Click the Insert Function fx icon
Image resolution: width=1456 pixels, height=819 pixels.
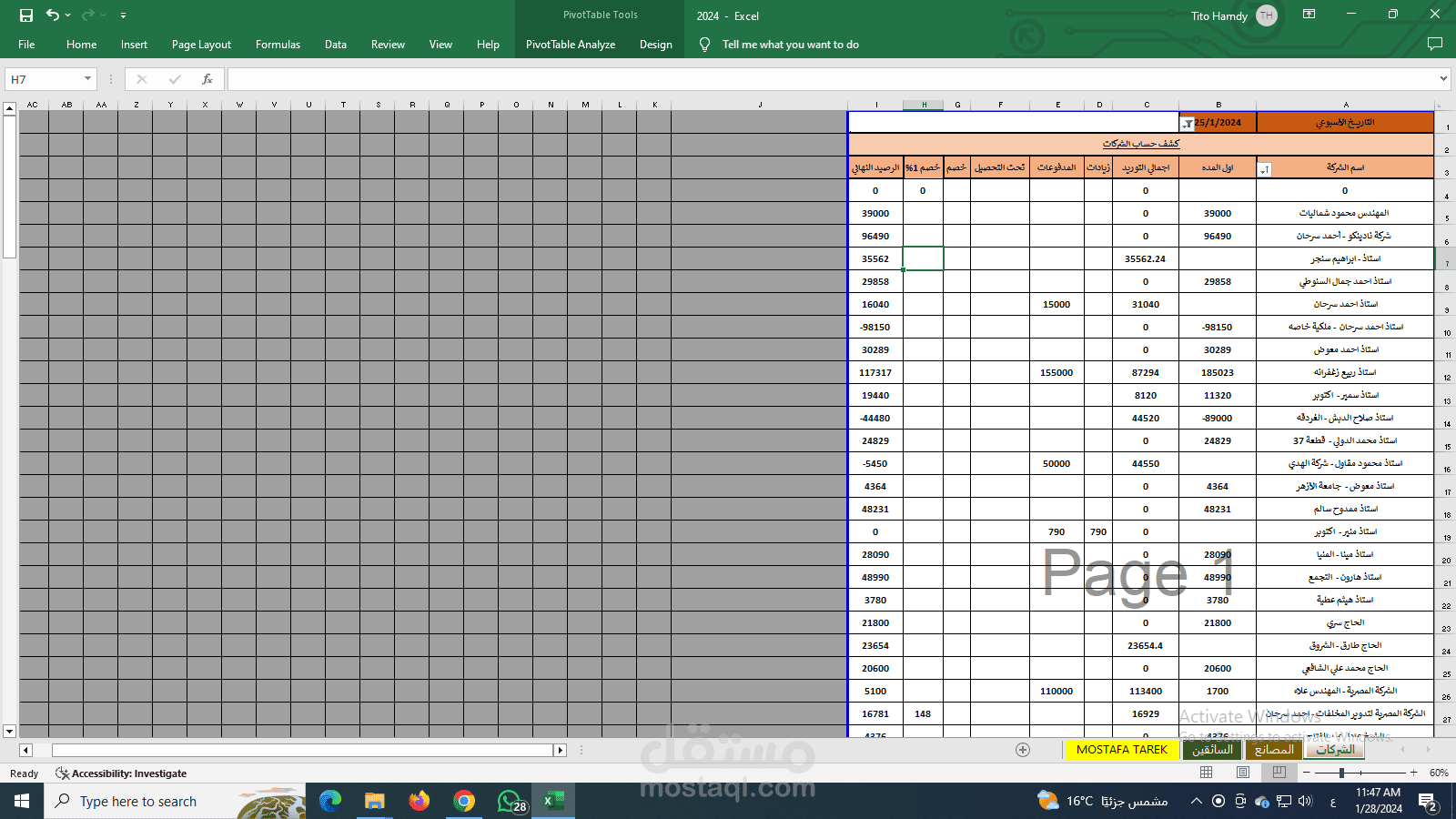[207, 79]
